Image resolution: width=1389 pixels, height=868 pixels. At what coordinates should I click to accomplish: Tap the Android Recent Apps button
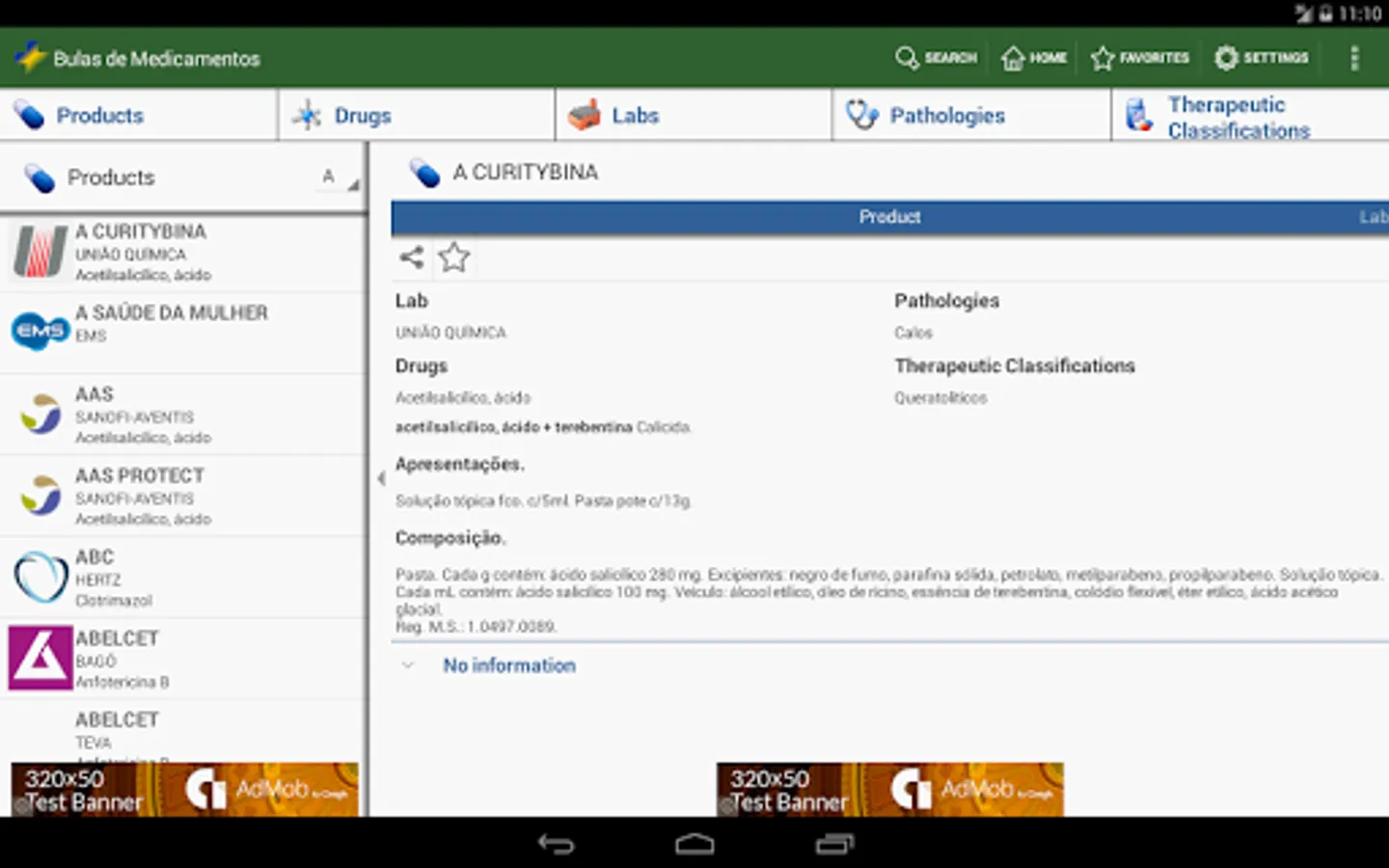point(834,844)
